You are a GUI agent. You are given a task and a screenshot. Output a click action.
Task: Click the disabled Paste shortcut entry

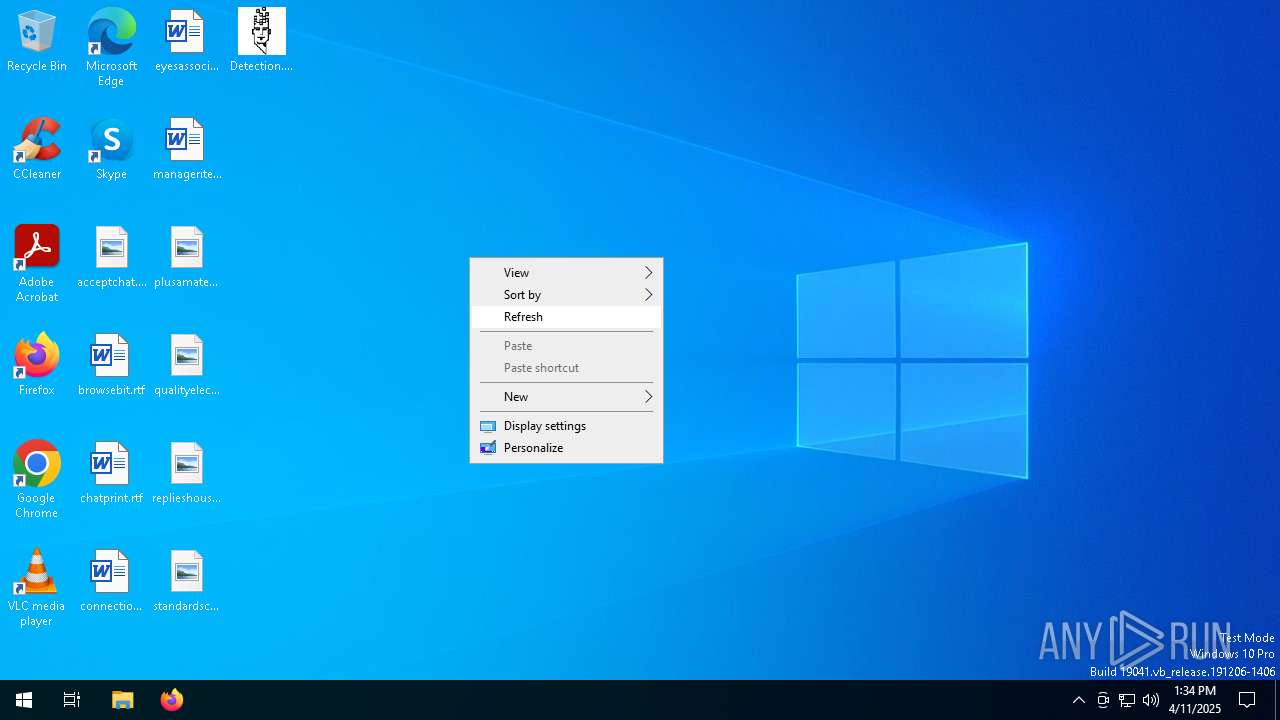[566, 367]
